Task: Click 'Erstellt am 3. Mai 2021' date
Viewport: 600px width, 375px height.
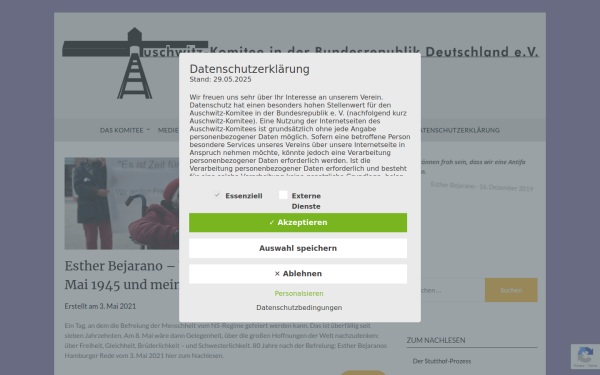Action: [x=100, y=306]
